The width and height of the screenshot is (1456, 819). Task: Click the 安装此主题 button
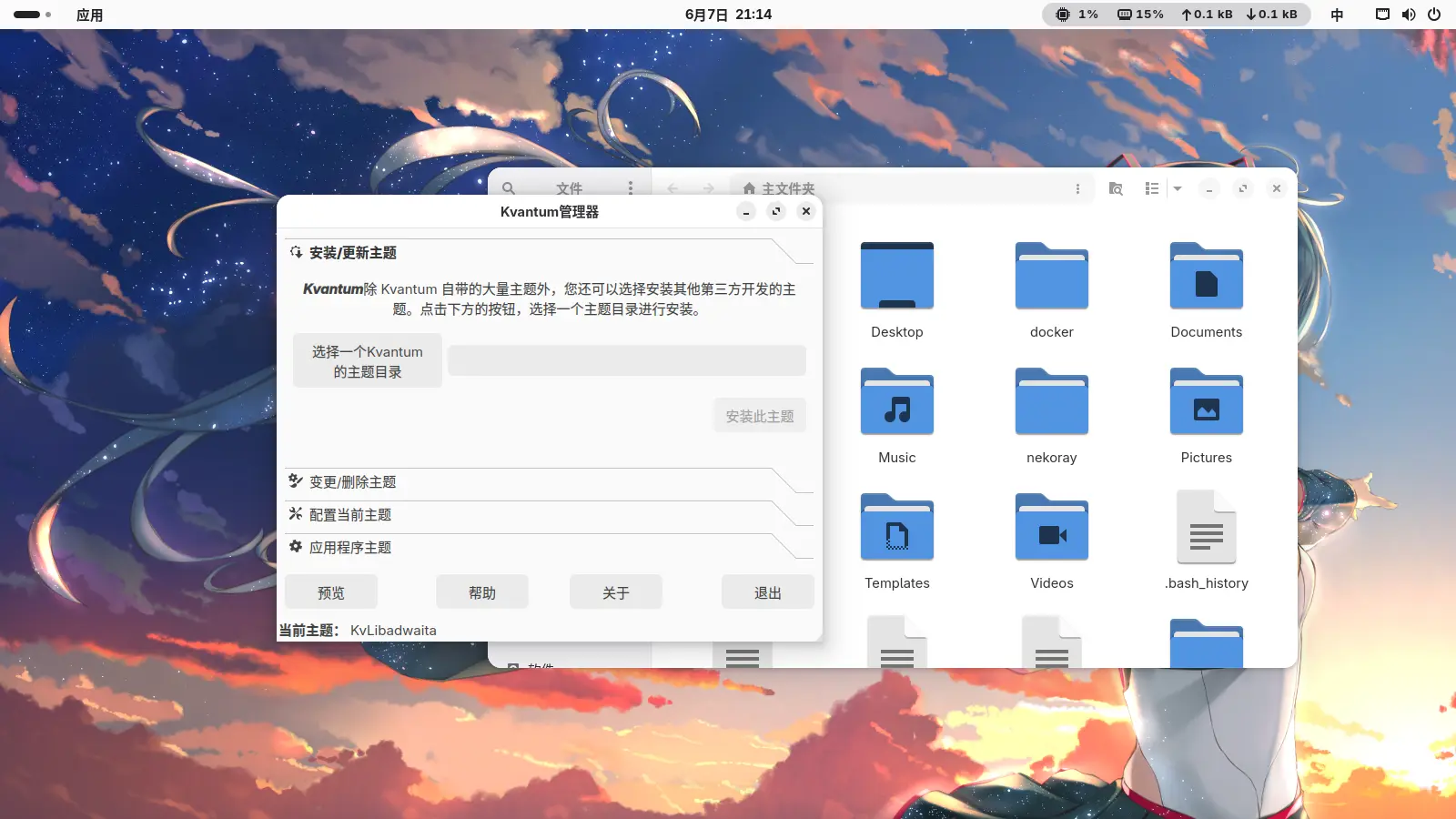pos(760,416)
